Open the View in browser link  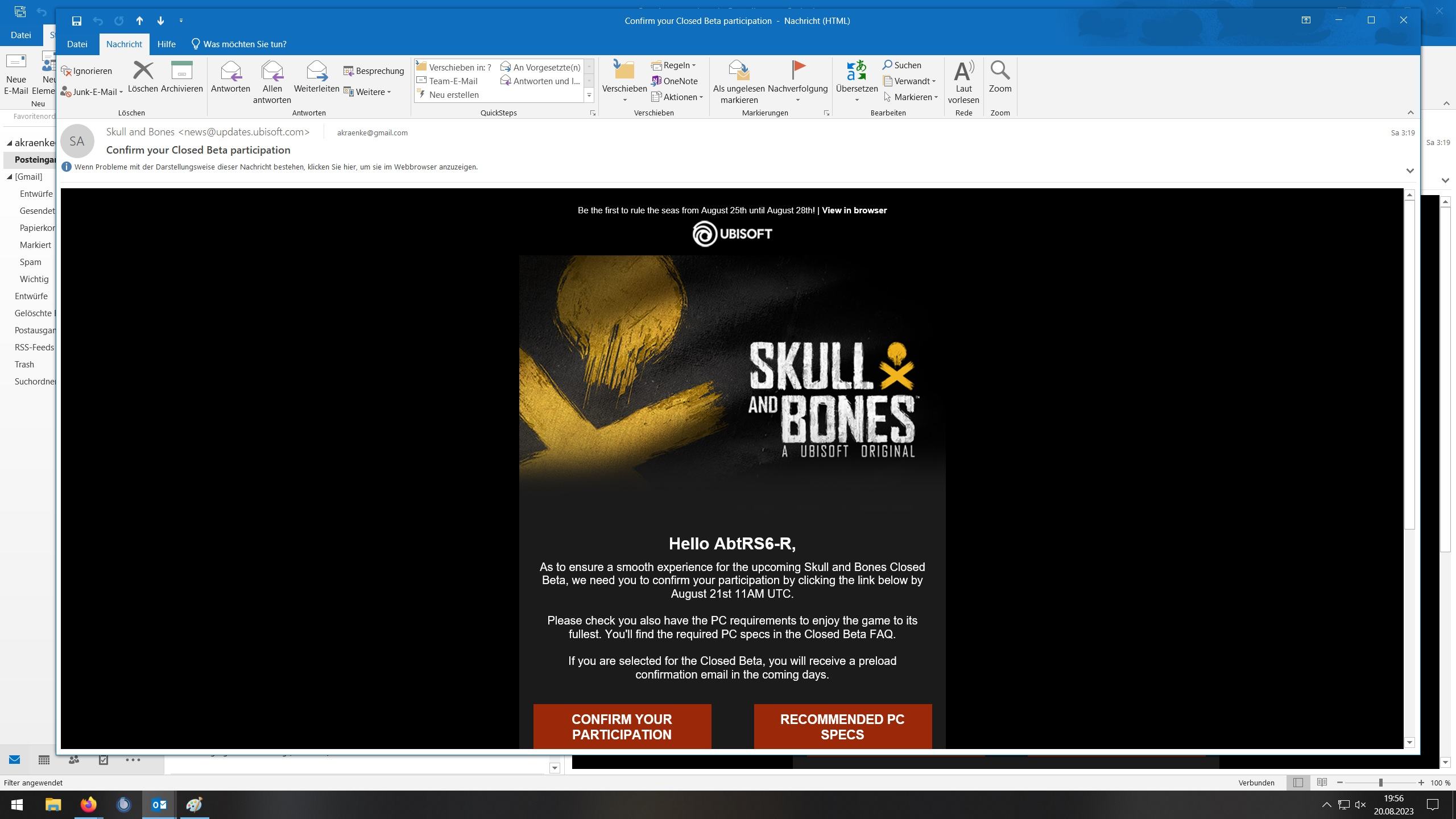click(x=854, y=210)
